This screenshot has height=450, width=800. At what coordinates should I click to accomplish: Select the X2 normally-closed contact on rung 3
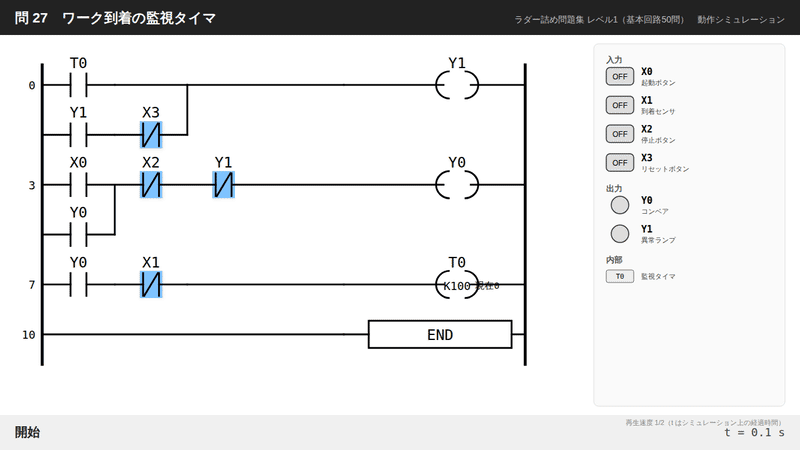(x=151, y=185)
